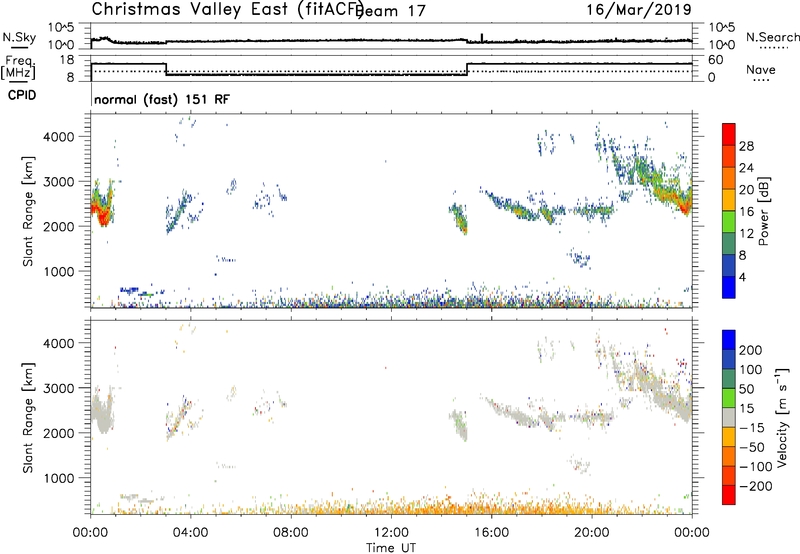Click the date '16/Mar/2019'
800x554 pixels.
[x=639, y=9]
